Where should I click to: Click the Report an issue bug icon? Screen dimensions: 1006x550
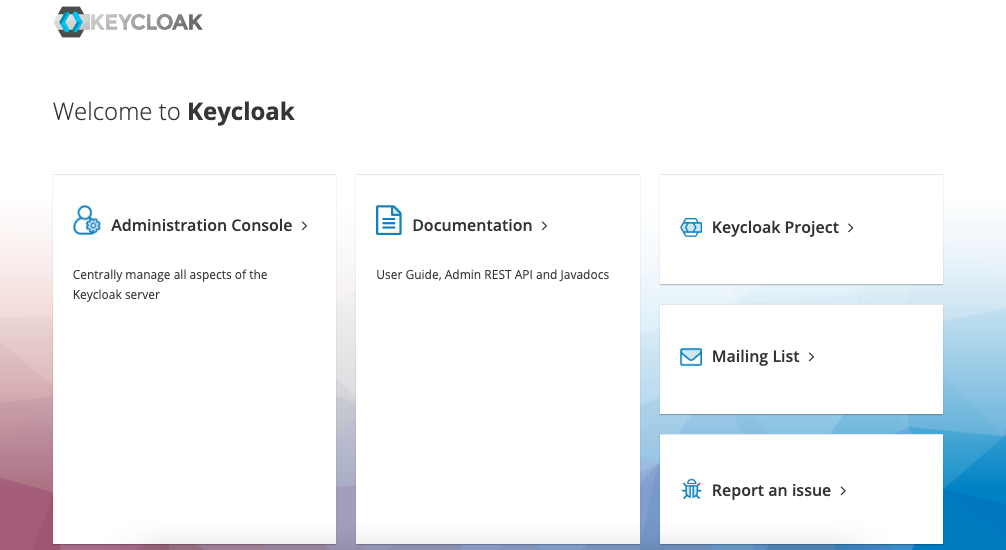coord(691,490)
